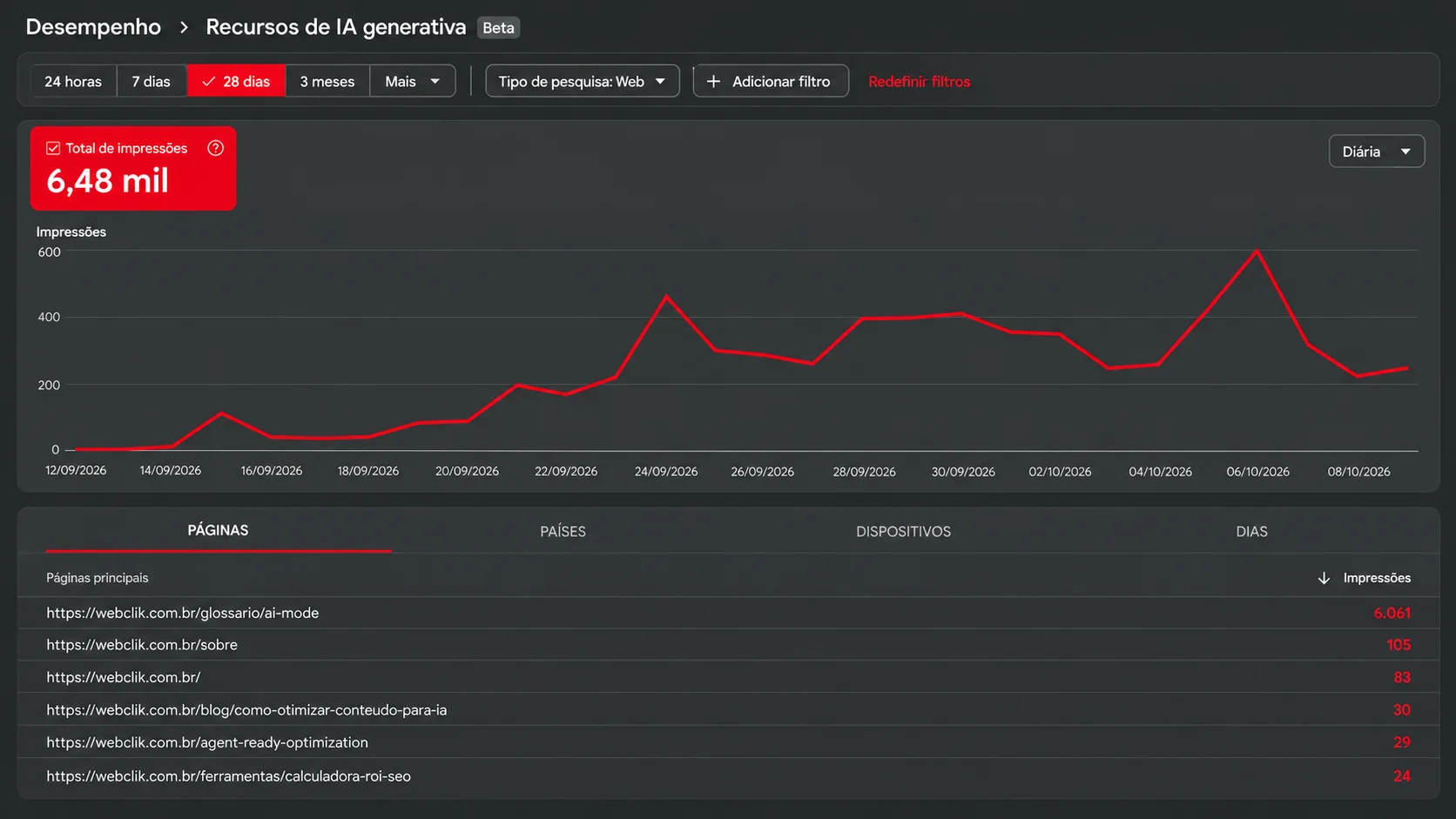Open the agent-ready-optimization page row
The width and height of the screenshot is (1456, 819).
coord(728,742)
